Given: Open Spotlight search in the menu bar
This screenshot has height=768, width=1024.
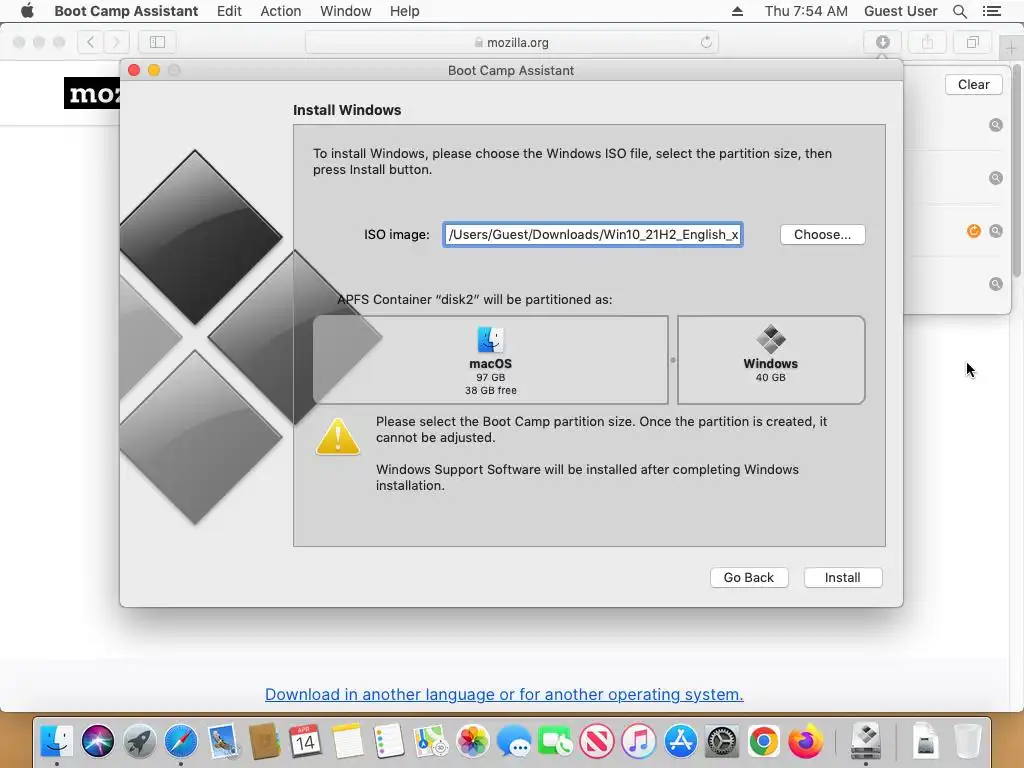Looking at the screenshot, I should click(959, 11).
